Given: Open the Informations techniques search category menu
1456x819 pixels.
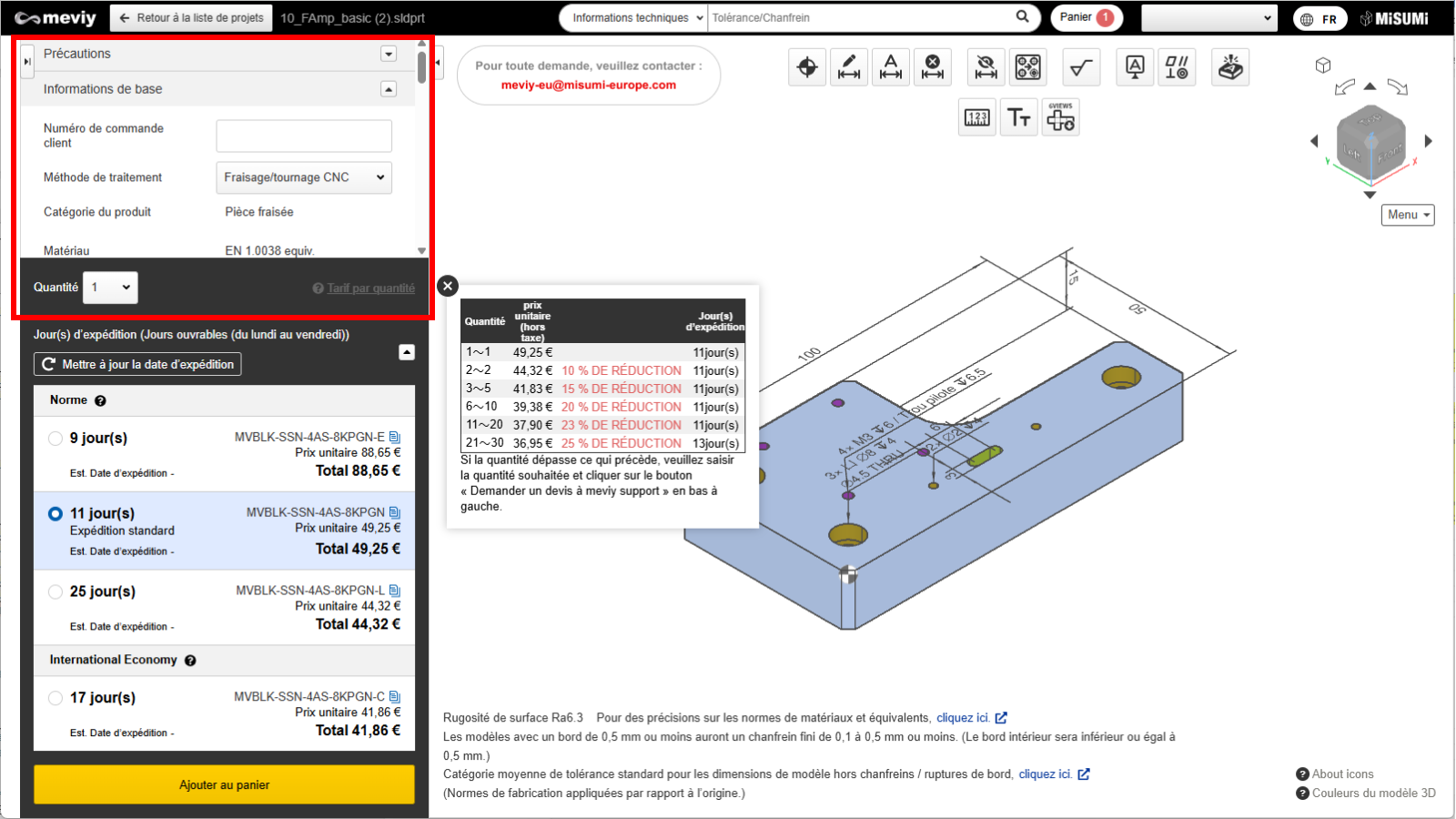Looking at the screenshot, I should pos(637,18).
